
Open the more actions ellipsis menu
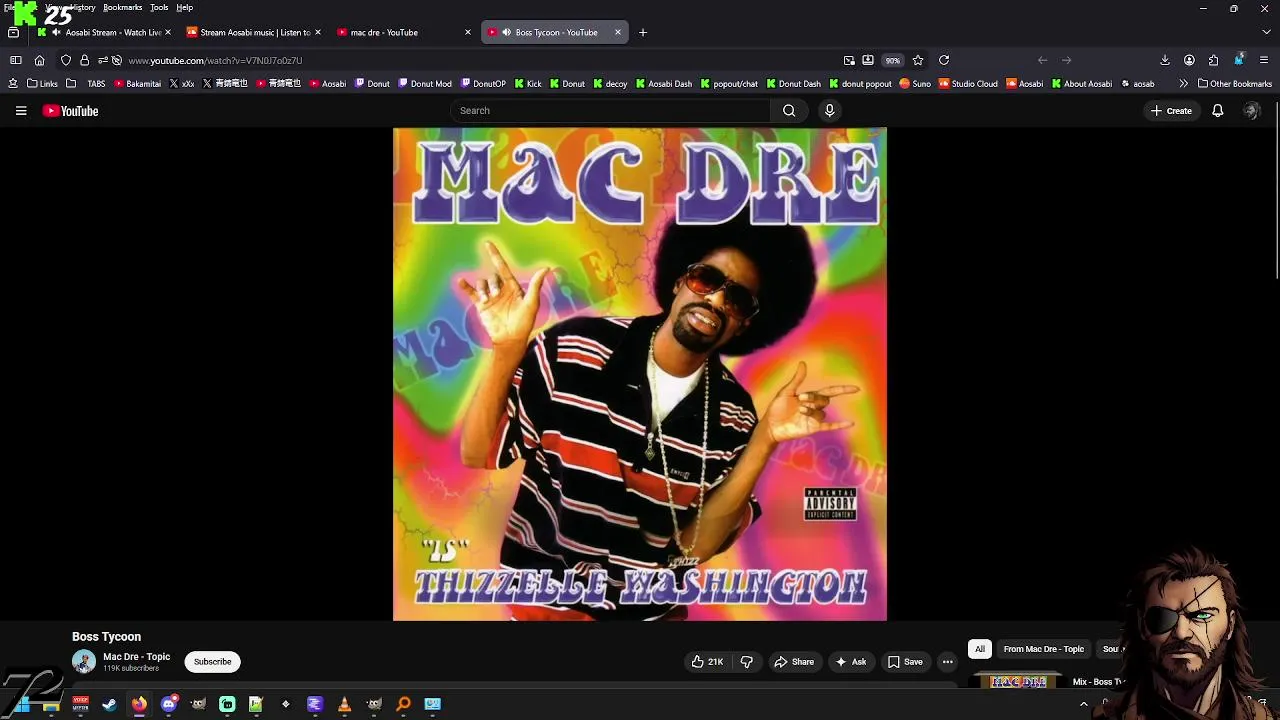click(x=948, y=662)
